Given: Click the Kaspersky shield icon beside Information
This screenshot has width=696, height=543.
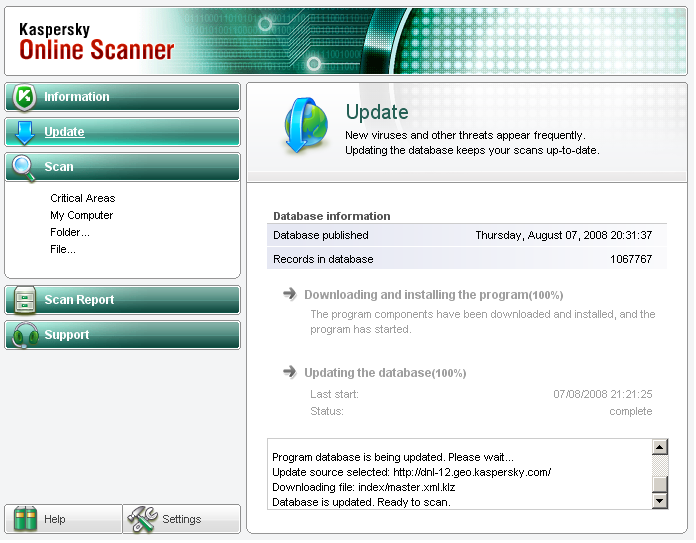Looking at the screenshot, I should [24, 97].
